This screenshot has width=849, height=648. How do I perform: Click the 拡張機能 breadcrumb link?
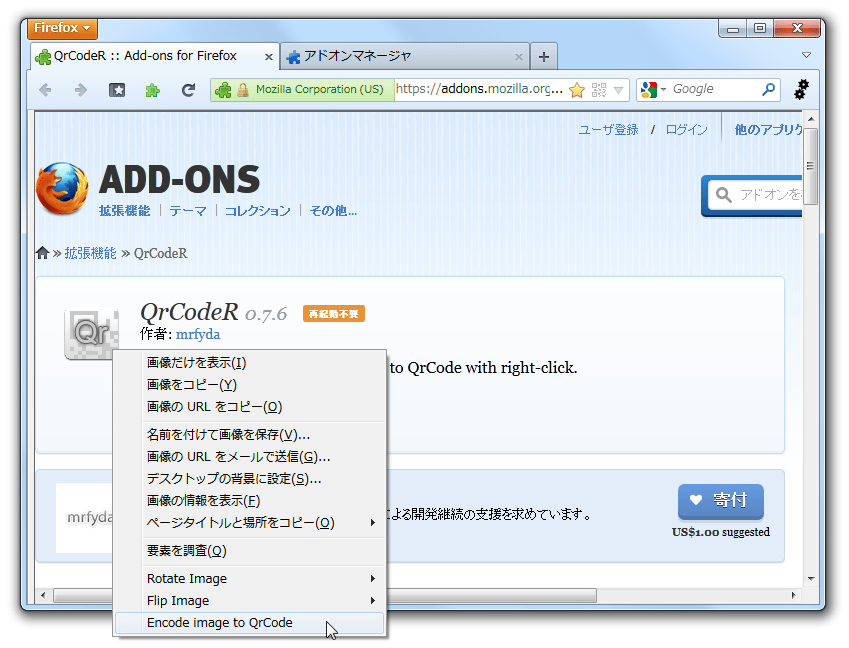(x=90, y=253)
